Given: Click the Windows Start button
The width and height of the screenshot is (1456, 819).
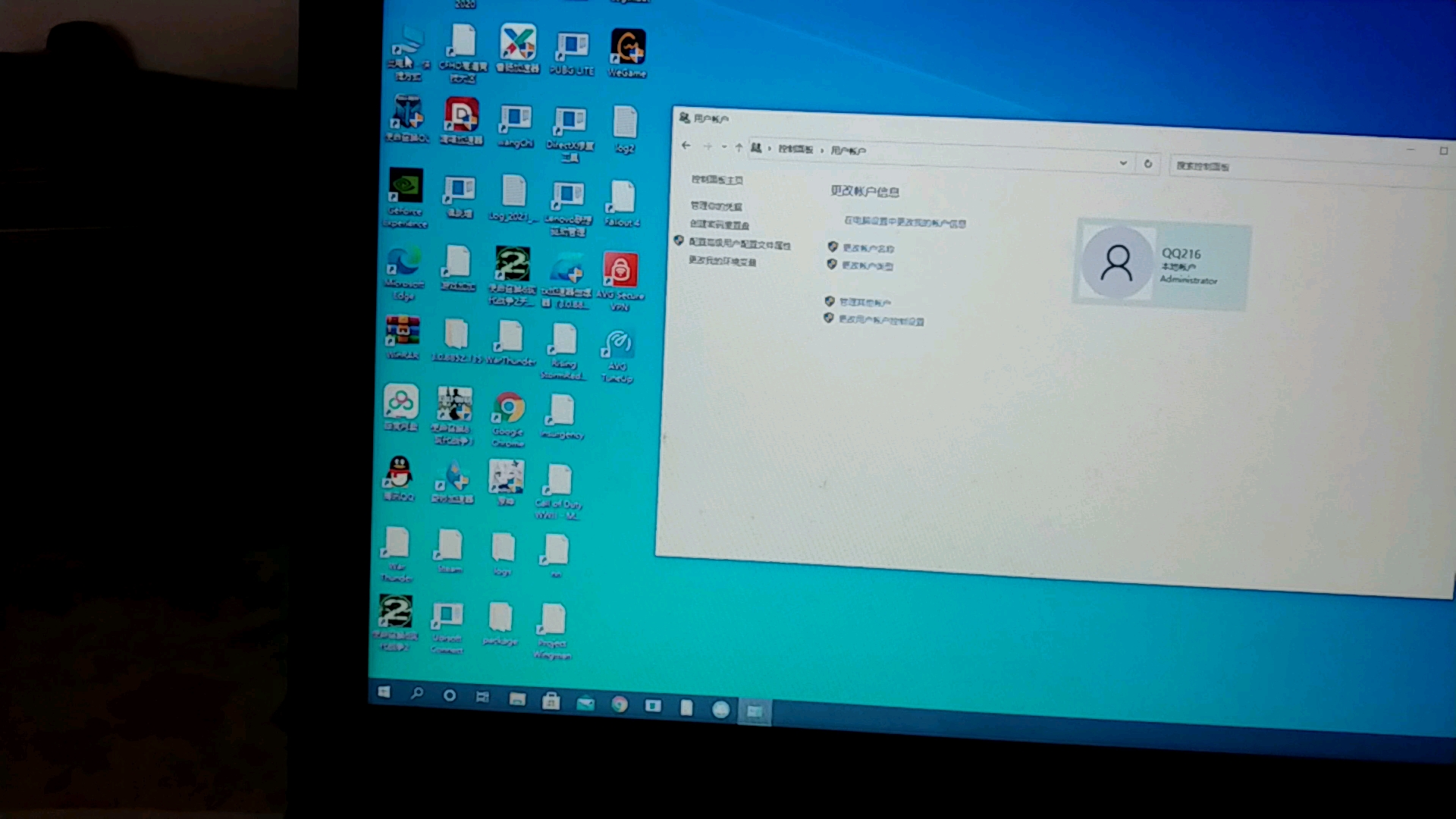Looking at the screenshot, I should tap(384, 692).
